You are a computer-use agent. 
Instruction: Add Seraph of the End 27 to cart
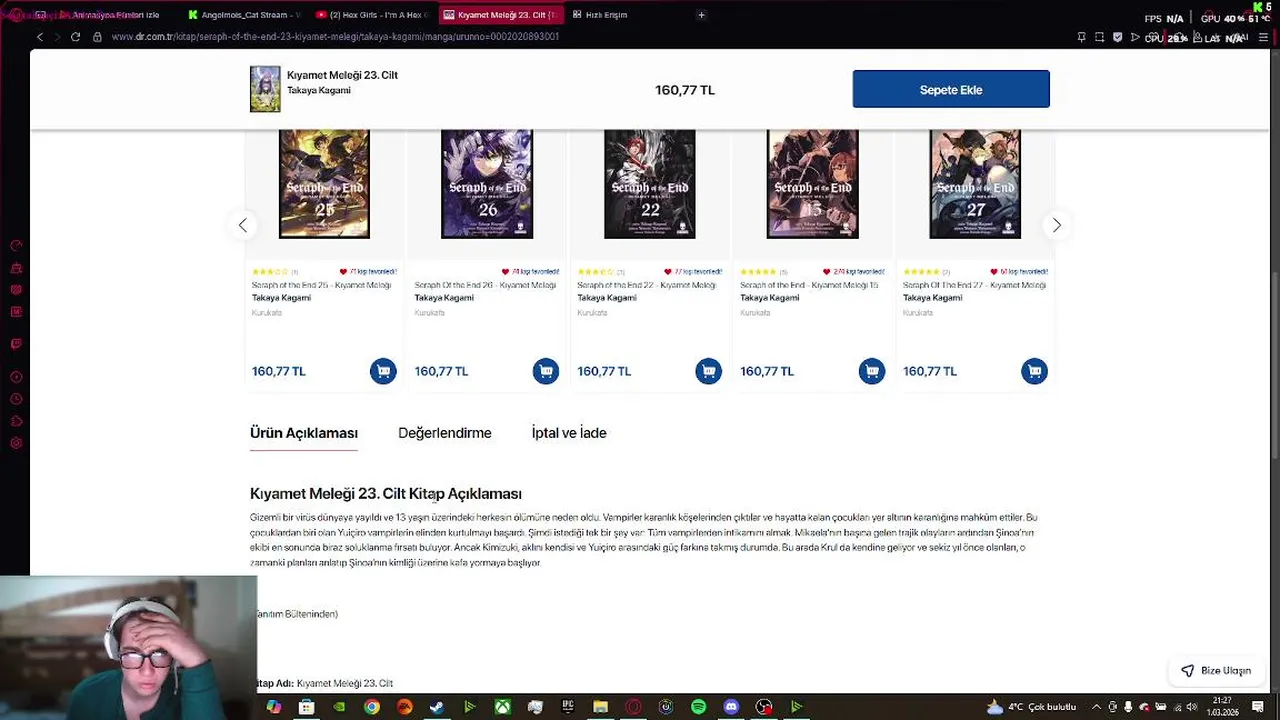click(1035, 371)
